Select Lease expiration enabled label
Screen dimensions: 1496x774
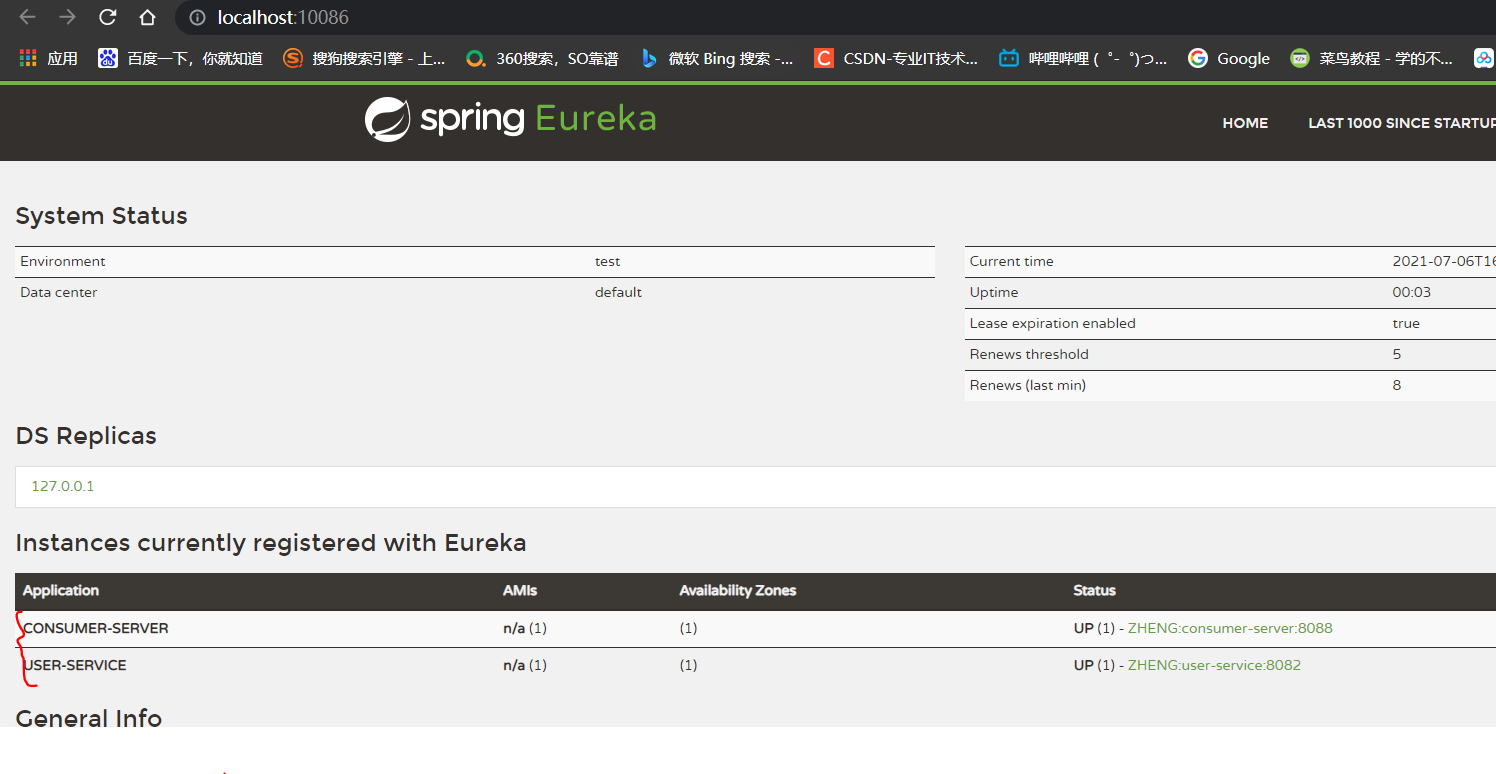click(1052, 323)
